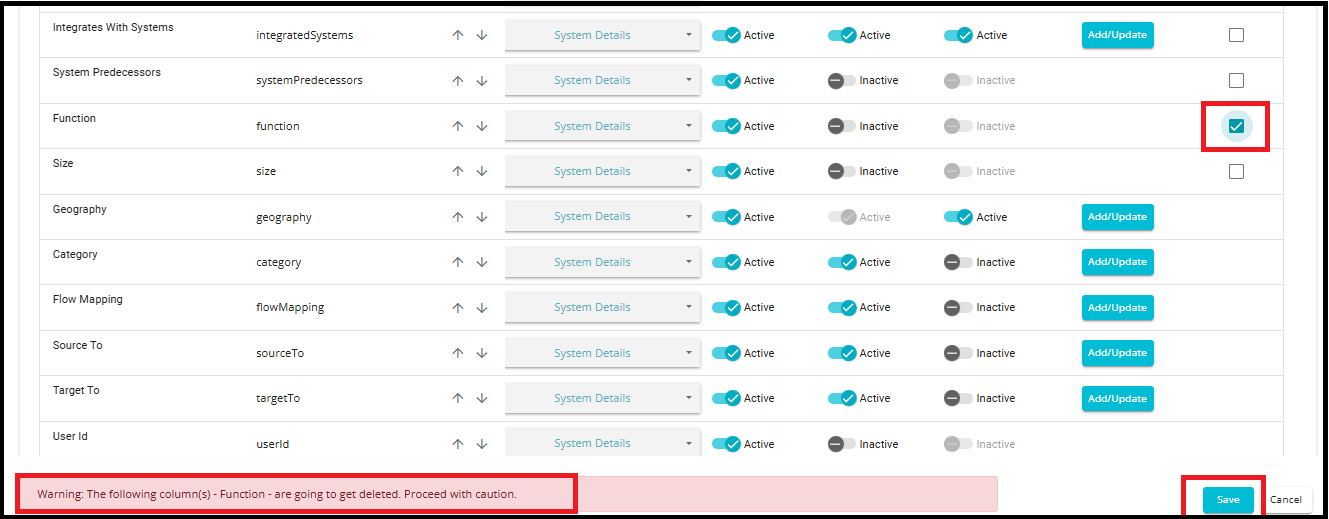Move the category row down
The image size is (1329, 519).
482,262
